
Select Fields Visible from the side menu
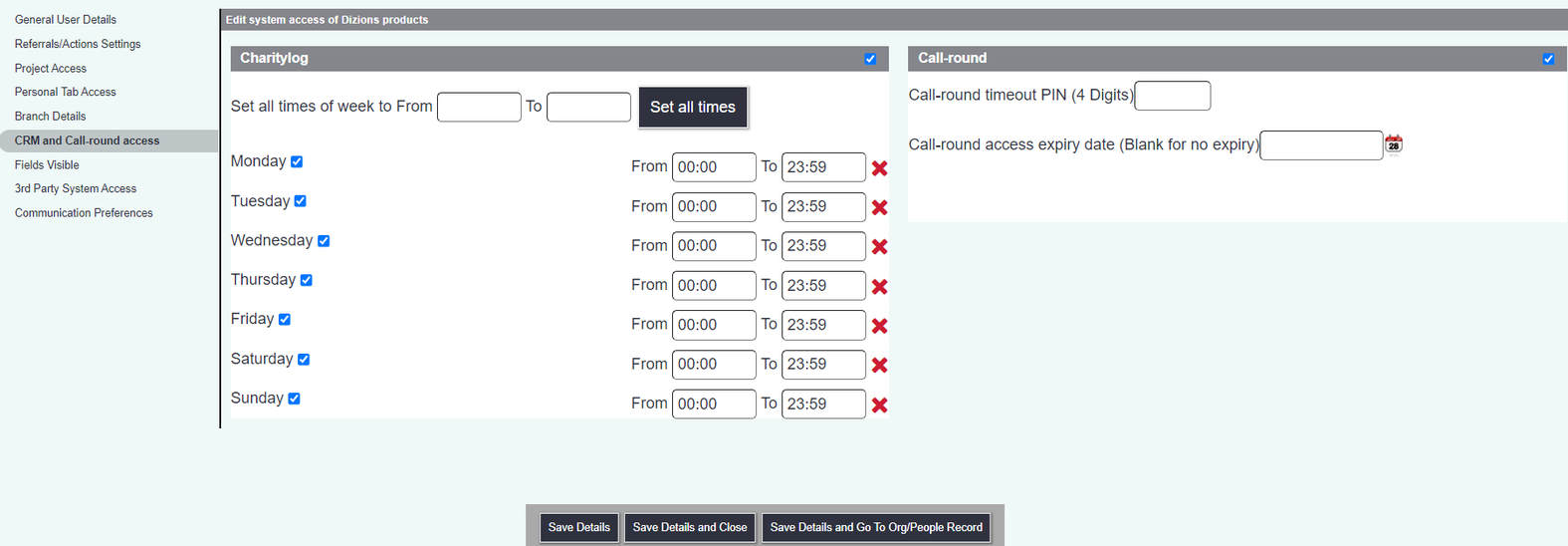pyautogui.click(x=47, y=165)
